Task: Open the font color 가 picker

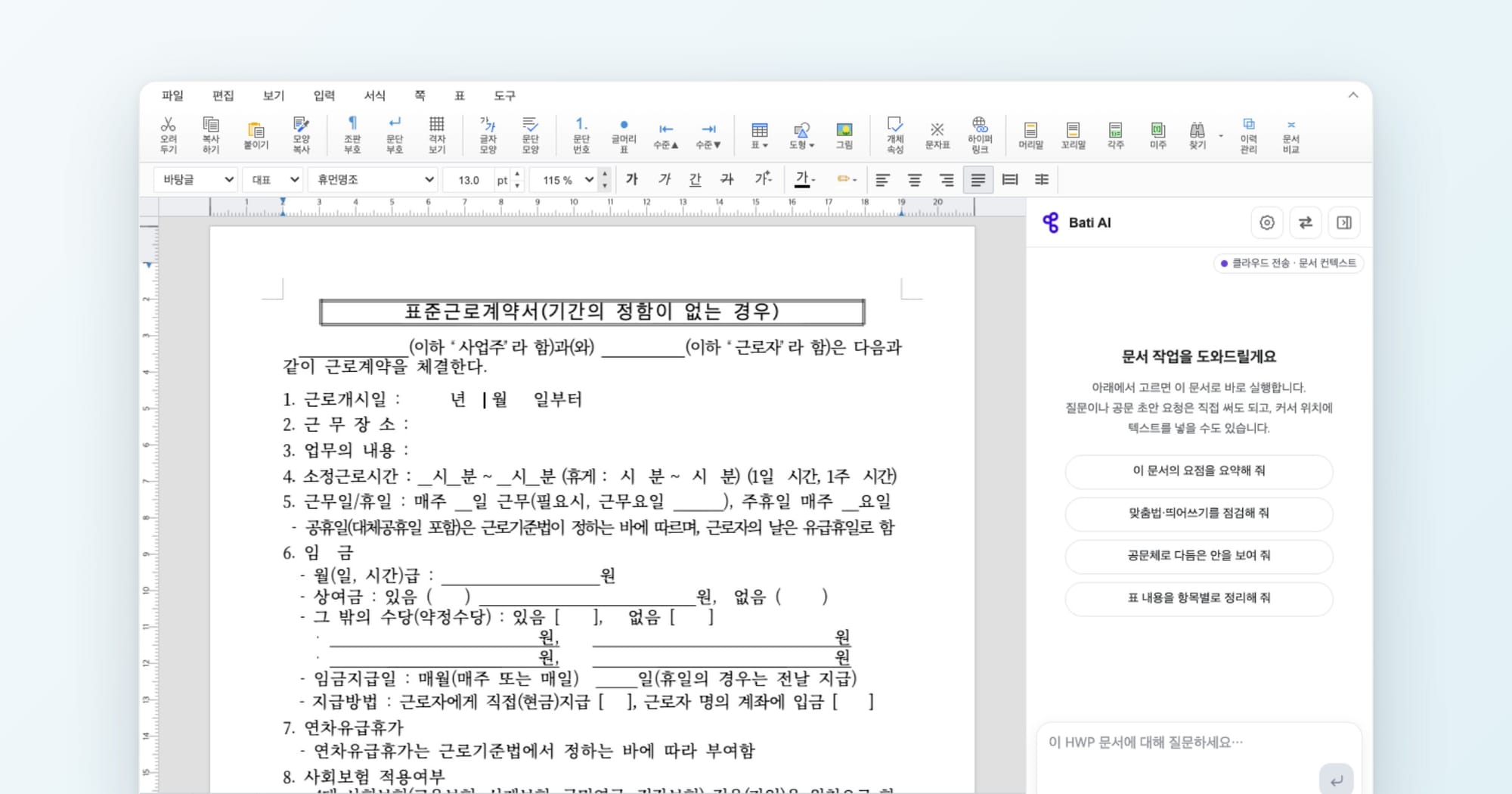Action: point(804,179)
